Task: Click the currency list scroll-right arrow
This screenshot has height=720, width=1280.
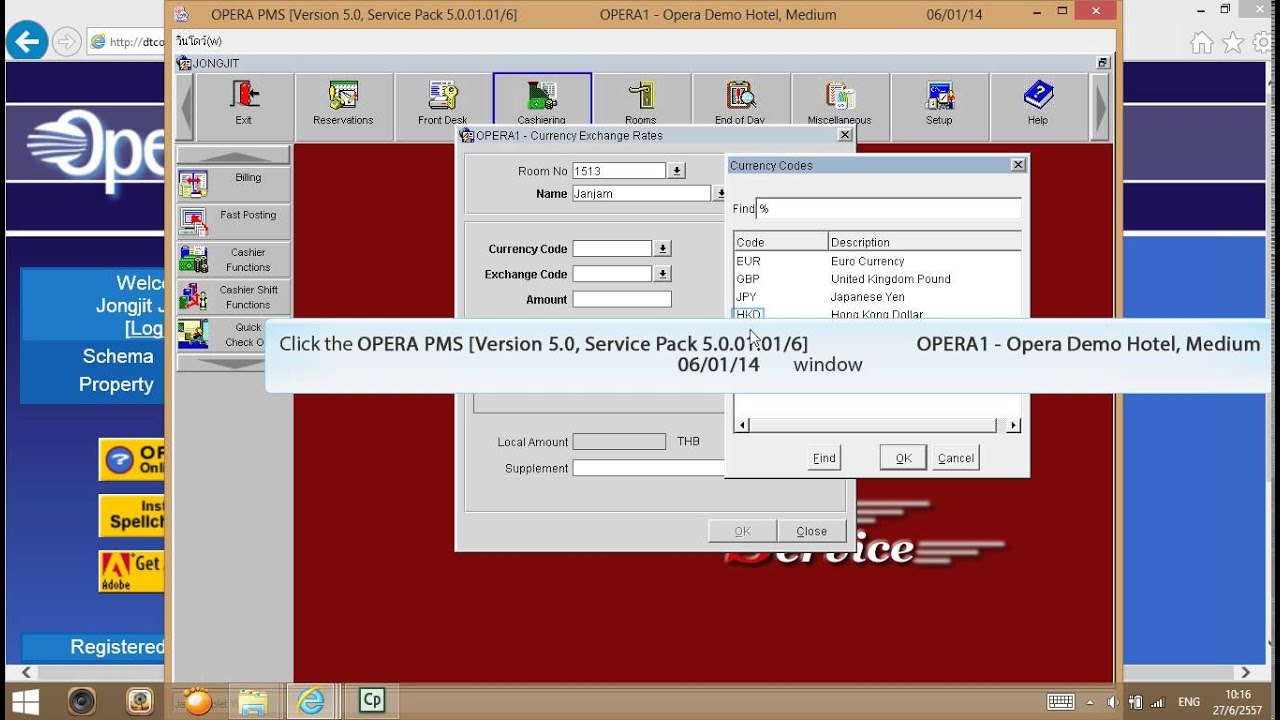Action: (1013, 425)
